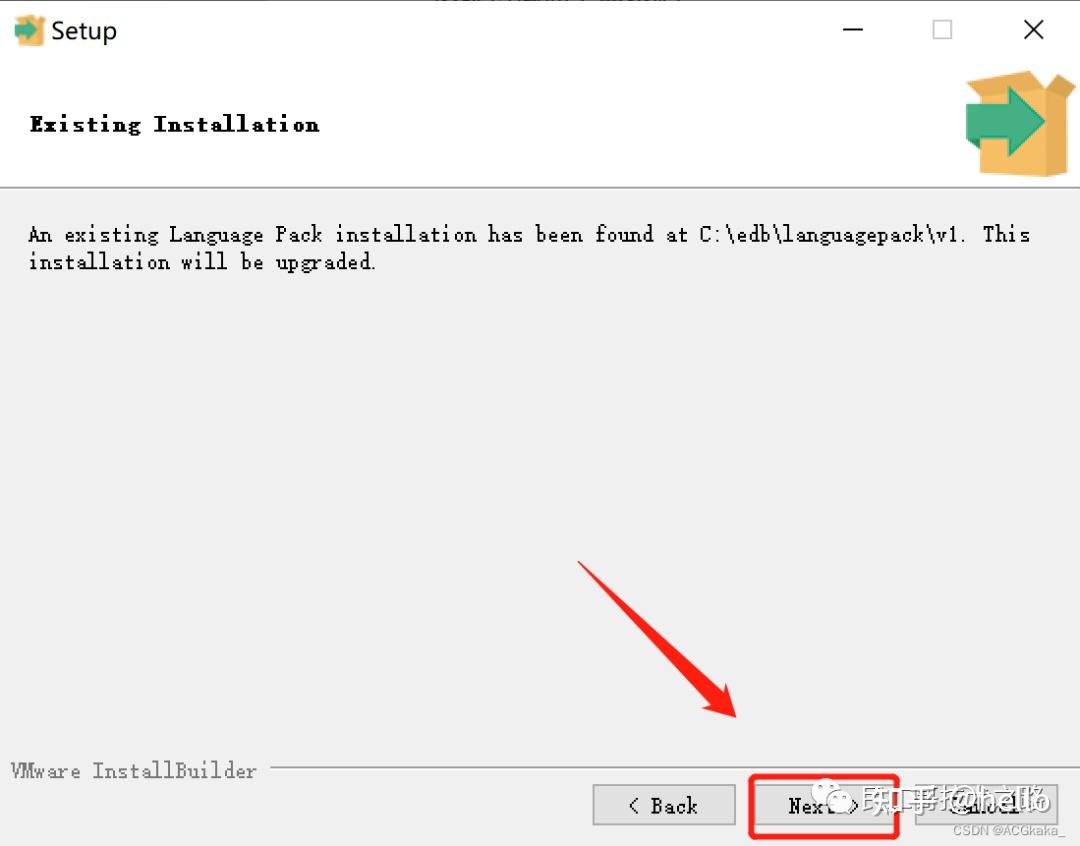Click the CSDN @ACGkaka_ watermark text
1080x846 pixels.
1008,831
